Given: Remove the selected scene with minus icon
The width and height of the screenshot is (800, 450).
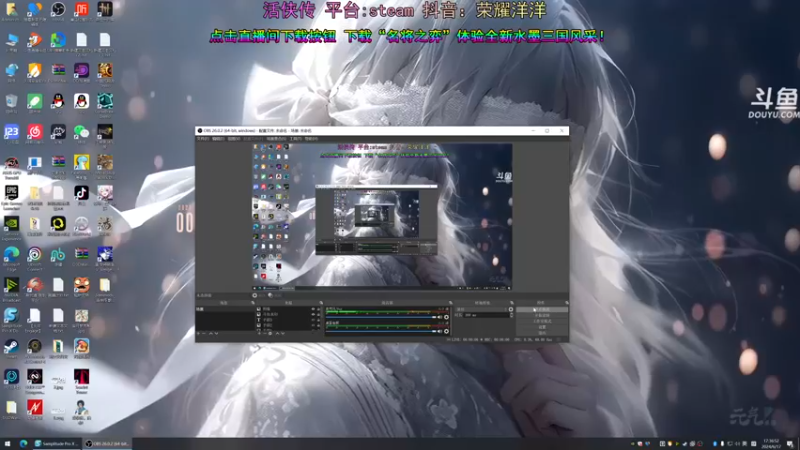Looking at the screenshot, I should [x=204, y=333].
